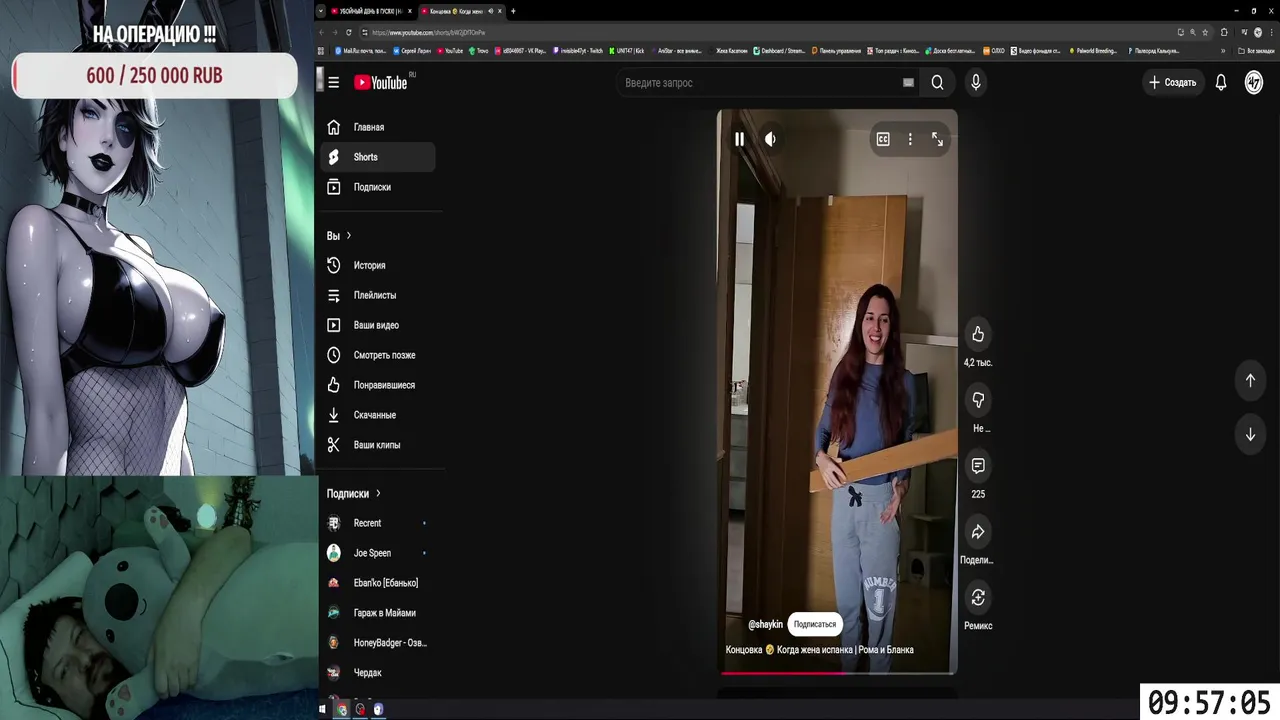Open the Short's three-dot options menu

(x=910, y=140)
